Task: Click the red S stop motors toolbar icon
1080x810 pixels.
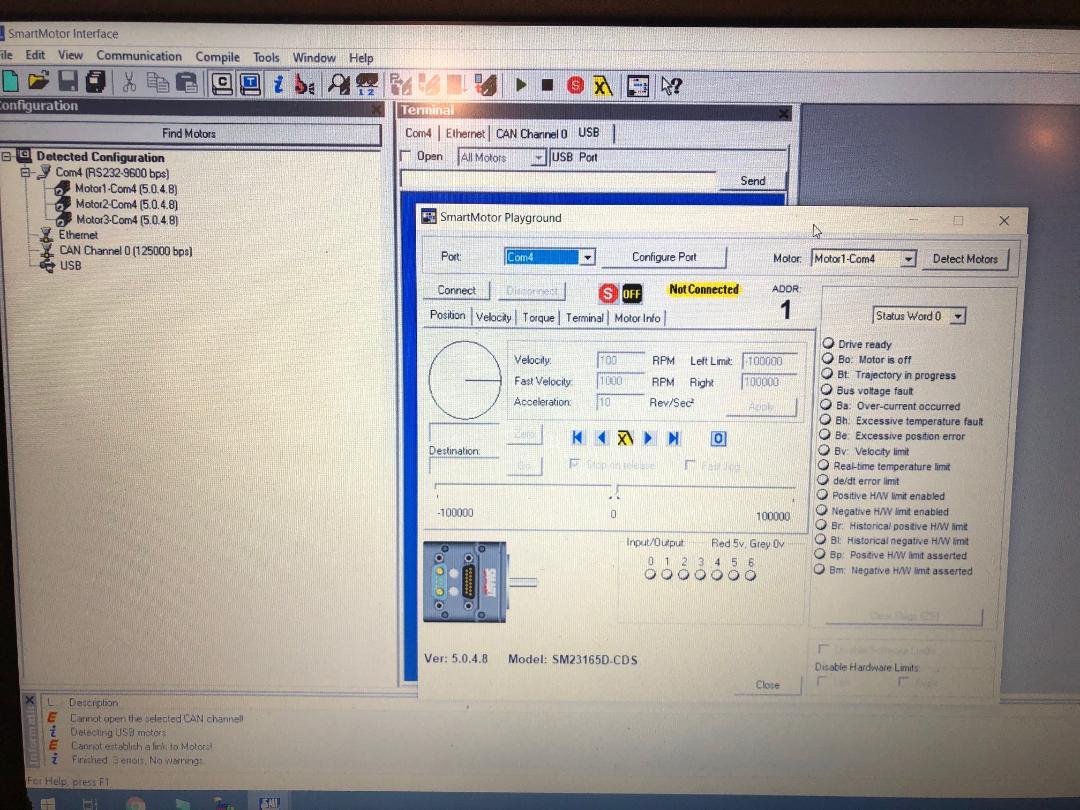Action: tap(575, 85)
